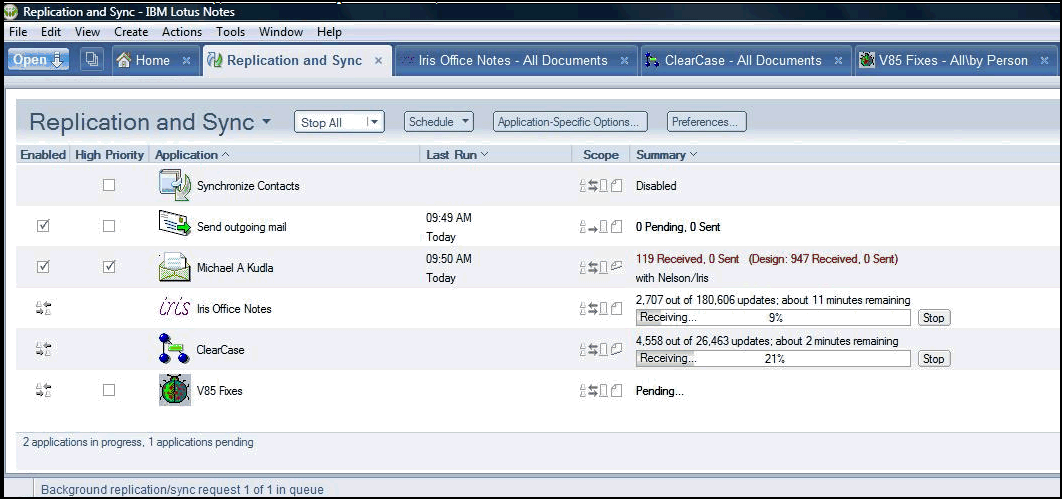Sort by the Last Run column header

[x=457, y=154]
